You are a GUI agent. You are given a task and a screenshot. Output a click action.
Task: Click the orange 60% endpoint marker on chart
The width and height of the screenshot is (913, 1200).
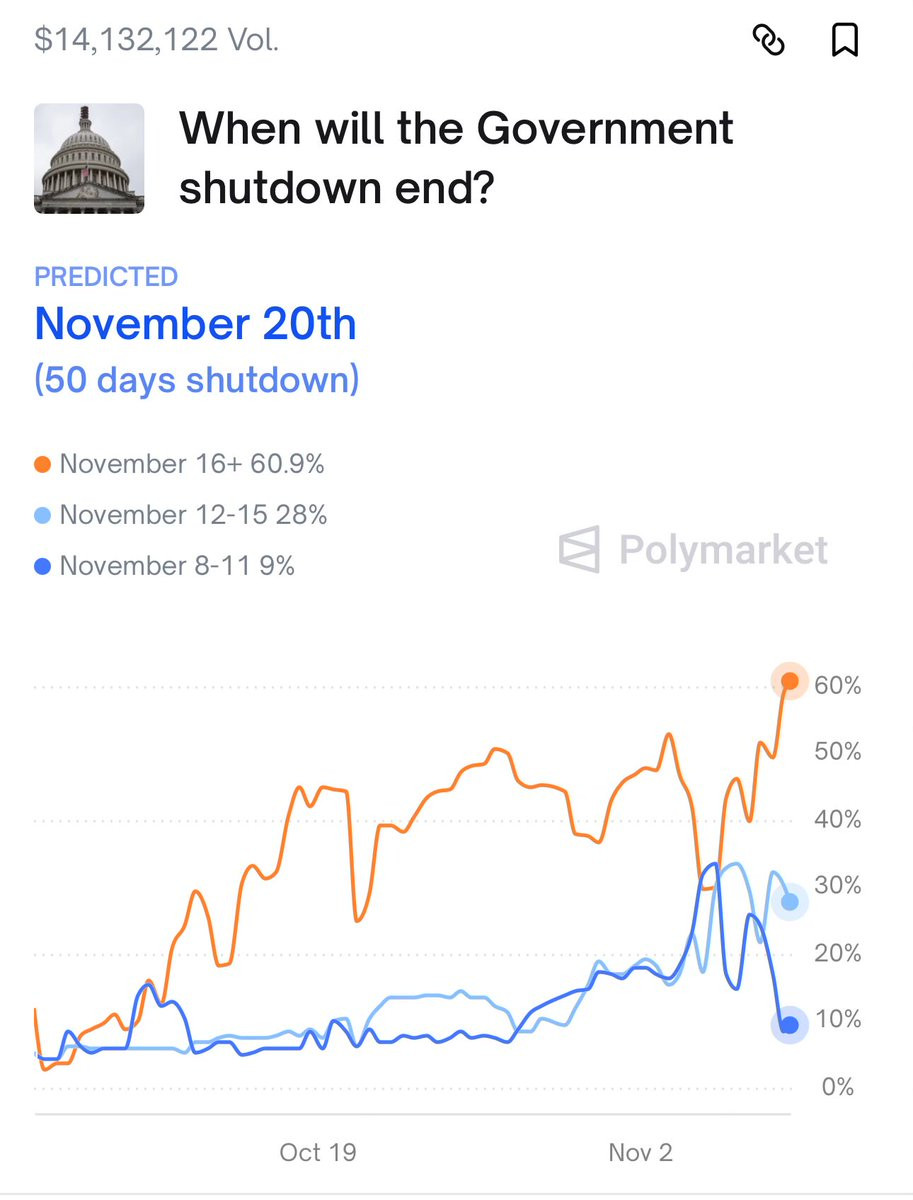click(790, 681)
